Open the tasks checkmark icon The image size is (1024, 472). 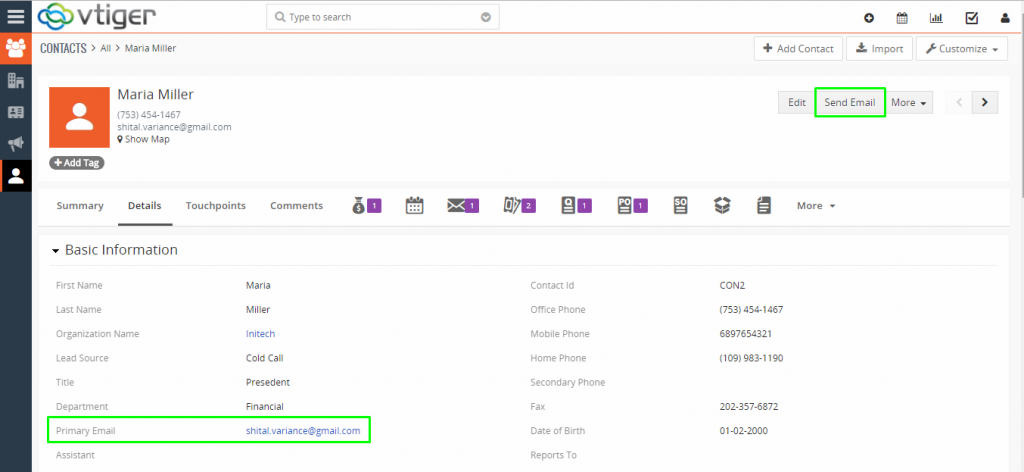[x=971, y=18]
